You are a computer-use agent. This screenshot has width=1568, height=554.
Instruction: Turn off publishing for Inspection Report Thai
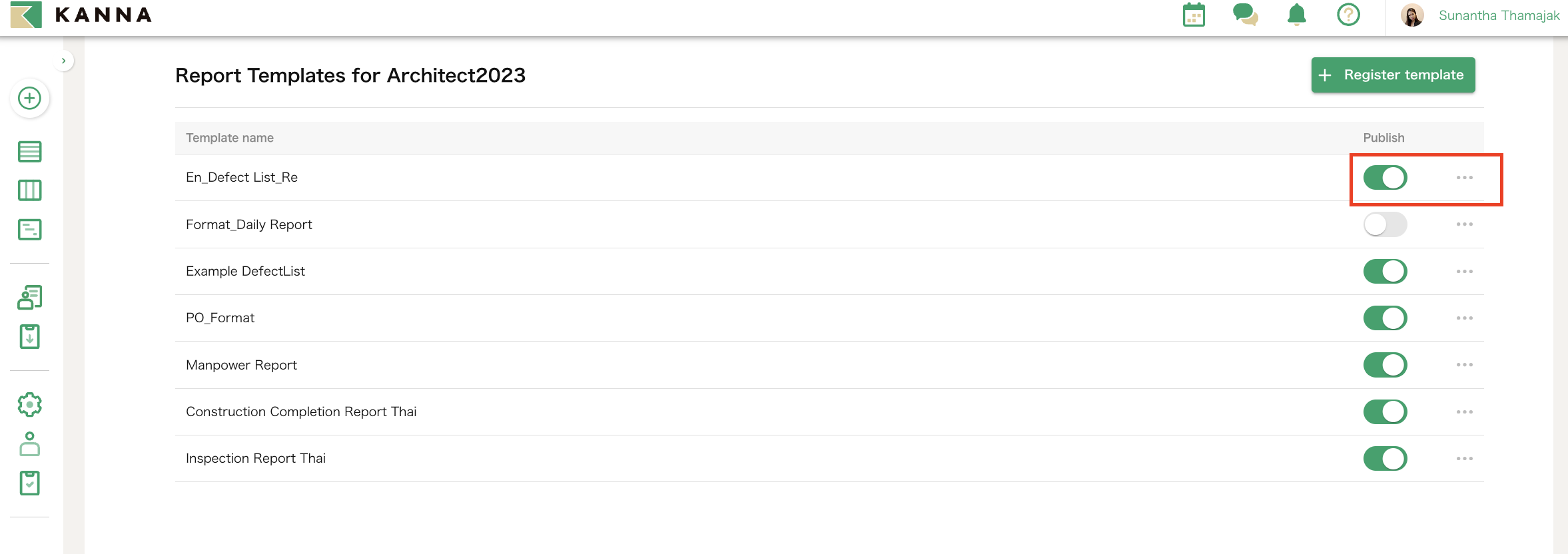(1385, 458)
